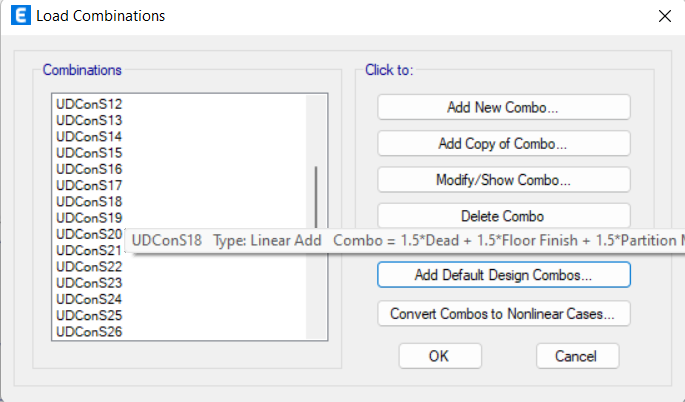Image resolution: width=685 pixels, height=402 pixels.
Task: Select UDConS16 combination
Action: tap(89, 169)
